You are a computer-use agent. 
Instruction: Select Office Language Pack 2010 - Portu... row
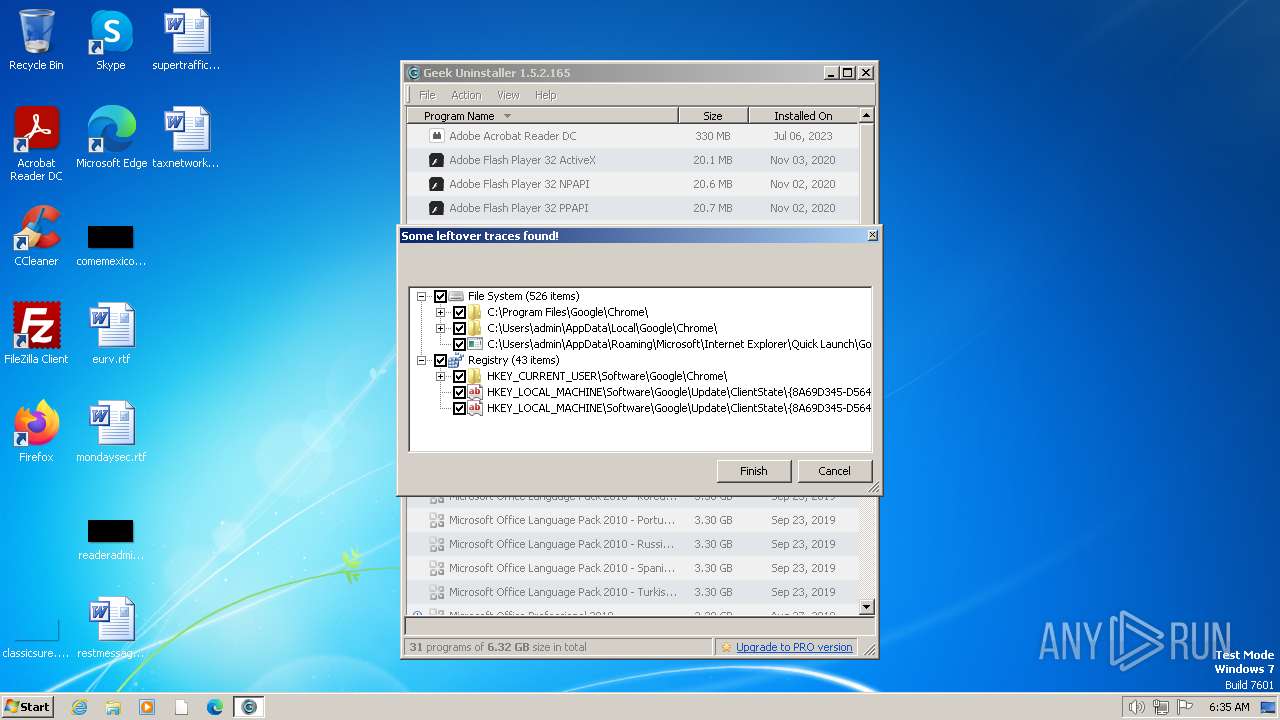(632, 520)
